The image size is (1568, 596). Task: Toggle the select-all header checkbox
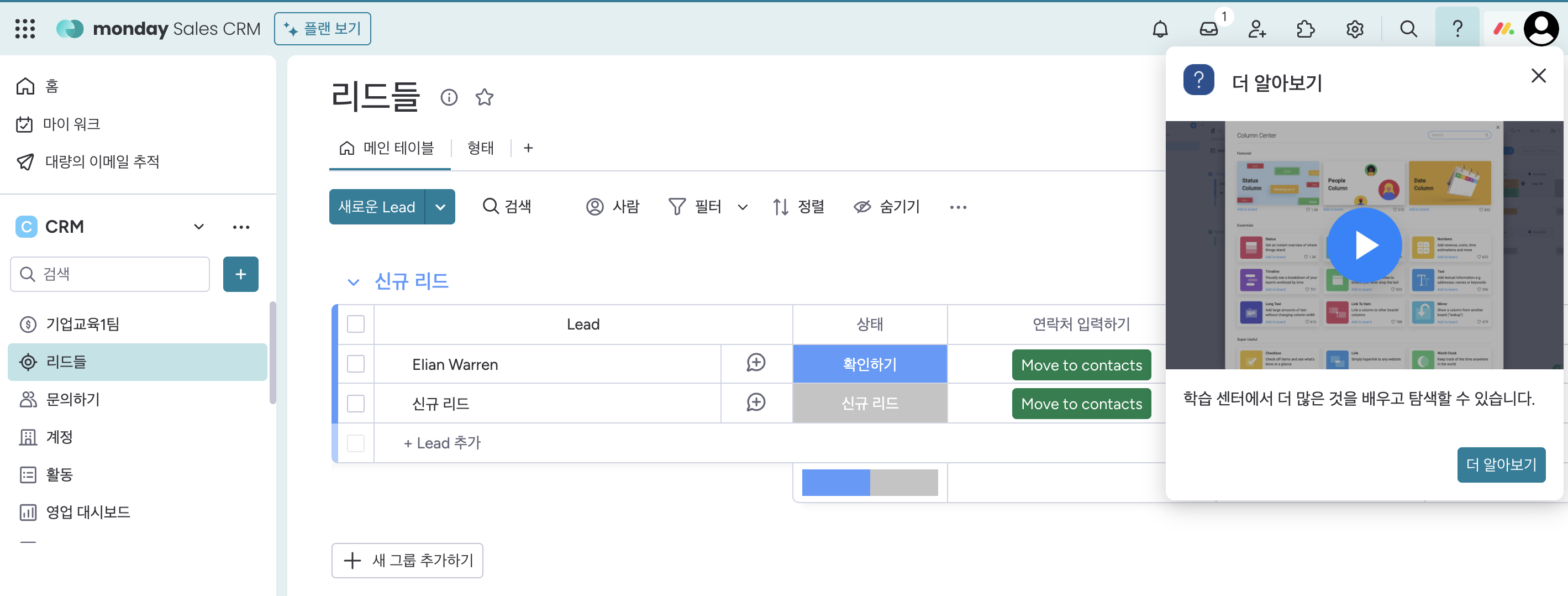(x=355, y=323)
